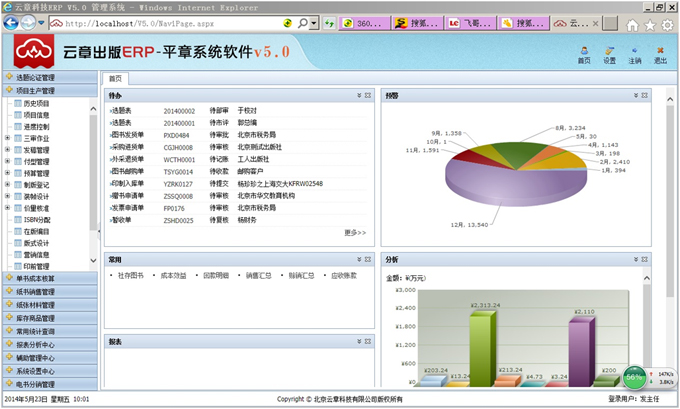The height and width of the screenshot is (409, 680).
Task: Open the 选题论证管理 sidebar section
Action: click(50, 77)
